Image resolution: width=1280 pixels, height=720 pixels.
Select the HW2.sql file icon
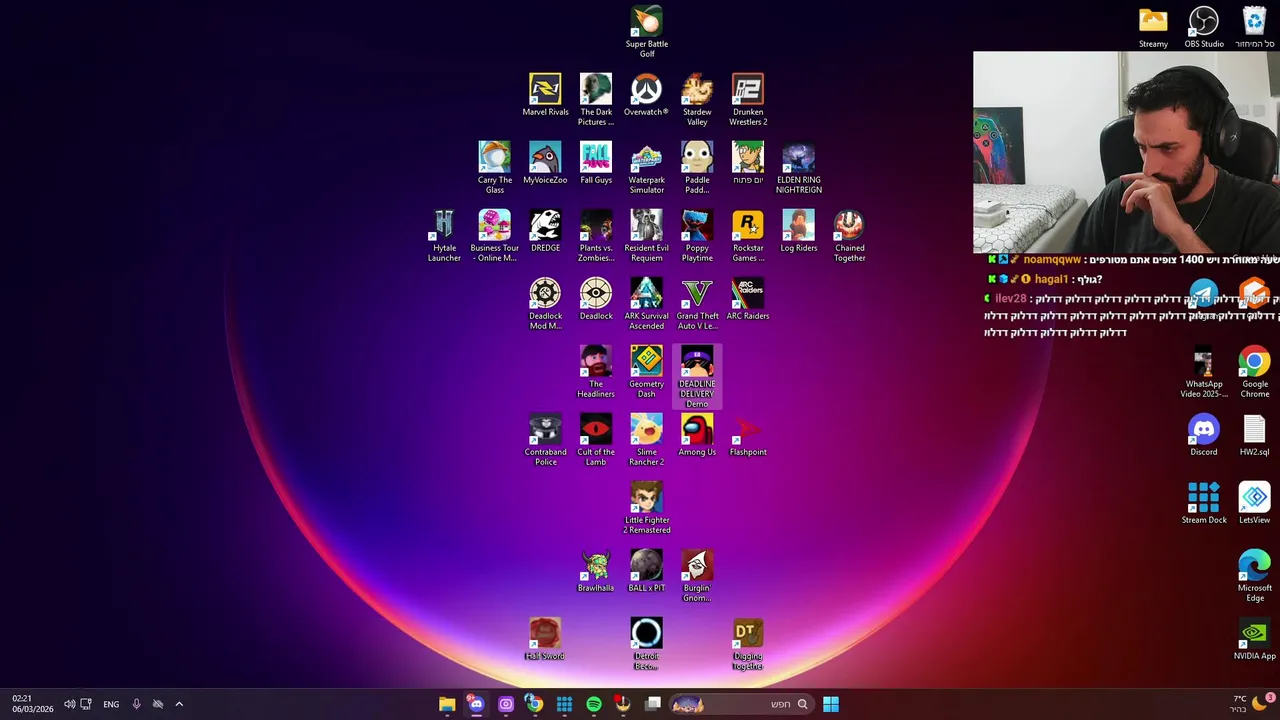pyautogui.click(x=1254, y=435)
